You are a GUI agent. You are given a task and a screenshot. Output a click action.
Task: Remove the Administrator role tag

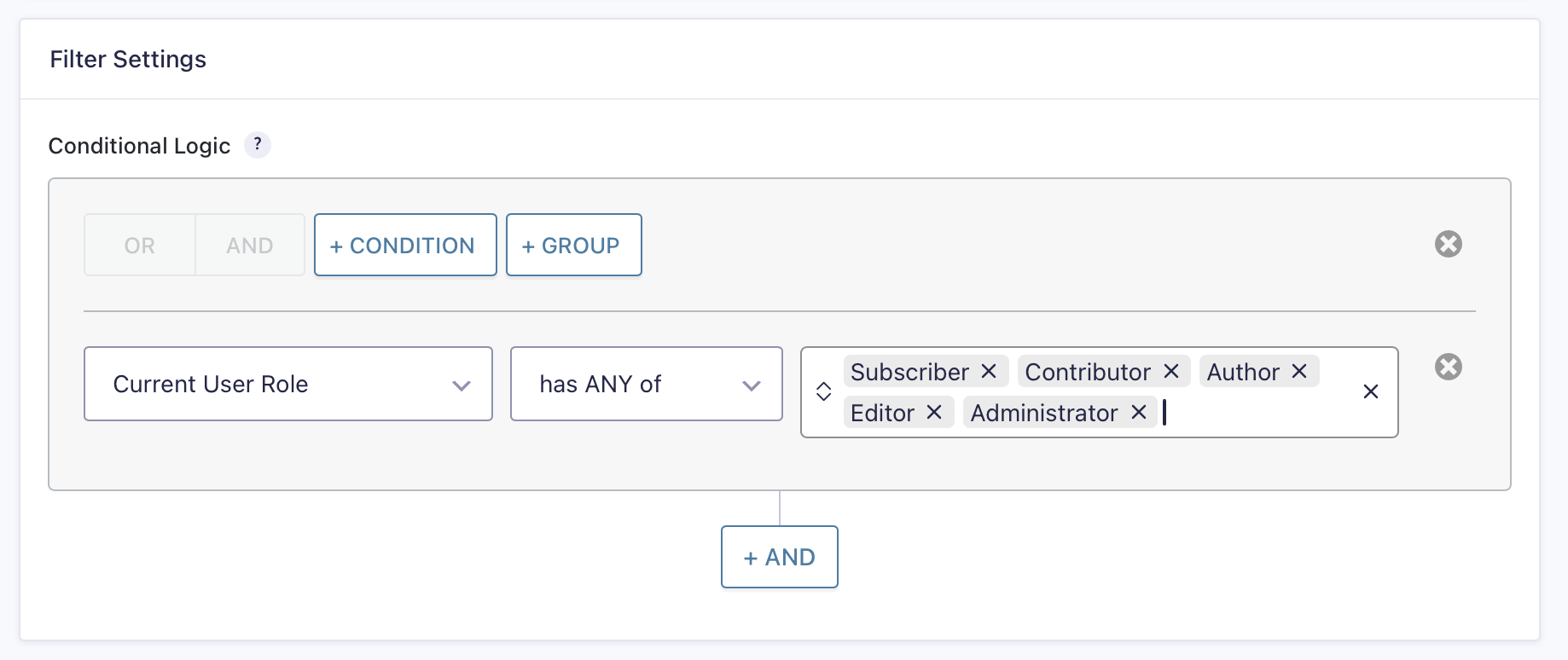pos(1139,412)
